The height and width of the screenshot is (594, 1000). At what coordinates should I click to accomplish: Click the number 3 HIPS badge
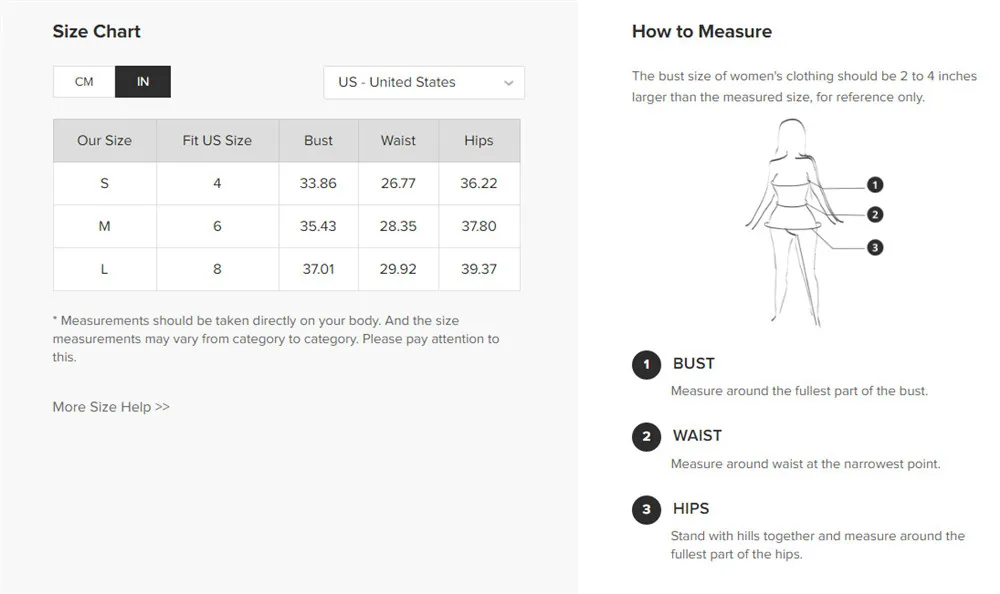coord(646,510)
